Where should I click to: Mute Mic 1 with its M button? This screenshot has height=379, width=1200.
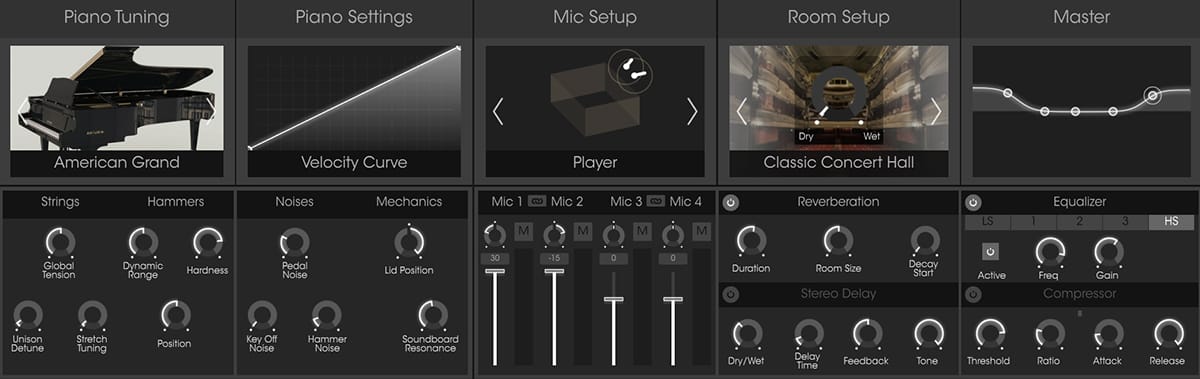click(x=523, y=232)
